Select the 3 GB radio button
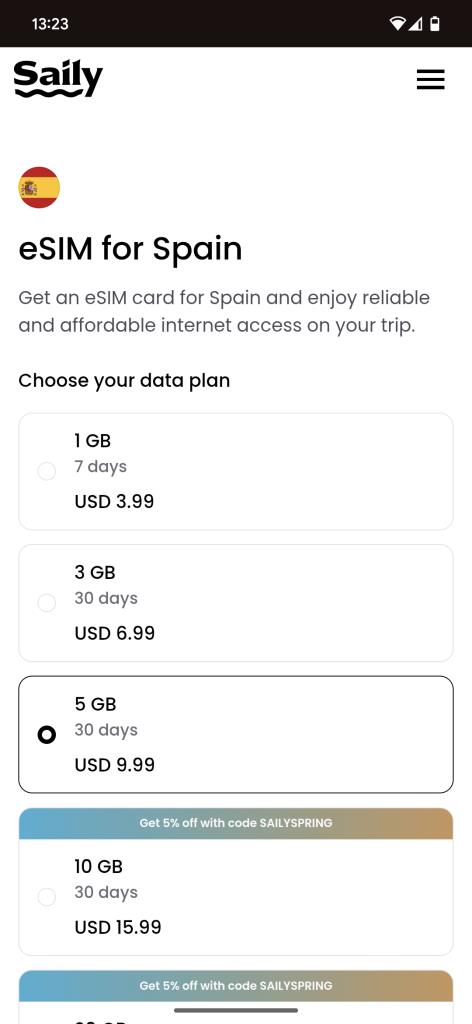 click(46, 603)
